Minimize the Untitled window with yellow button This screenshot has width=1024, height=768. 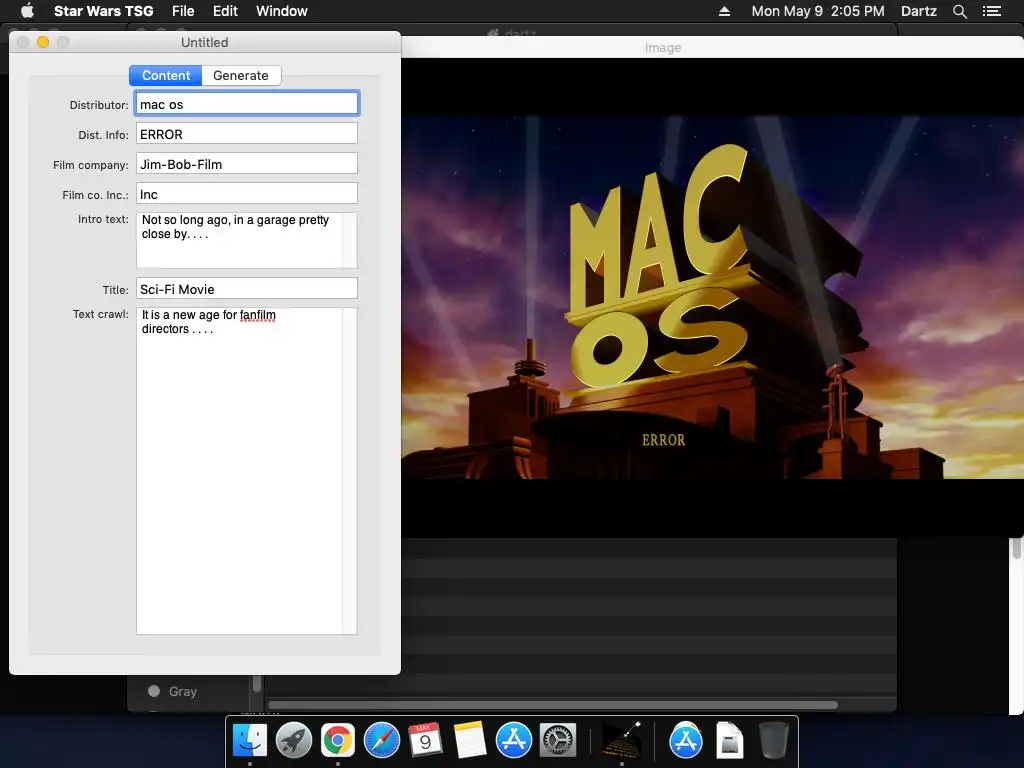click(x=43, y=42)
